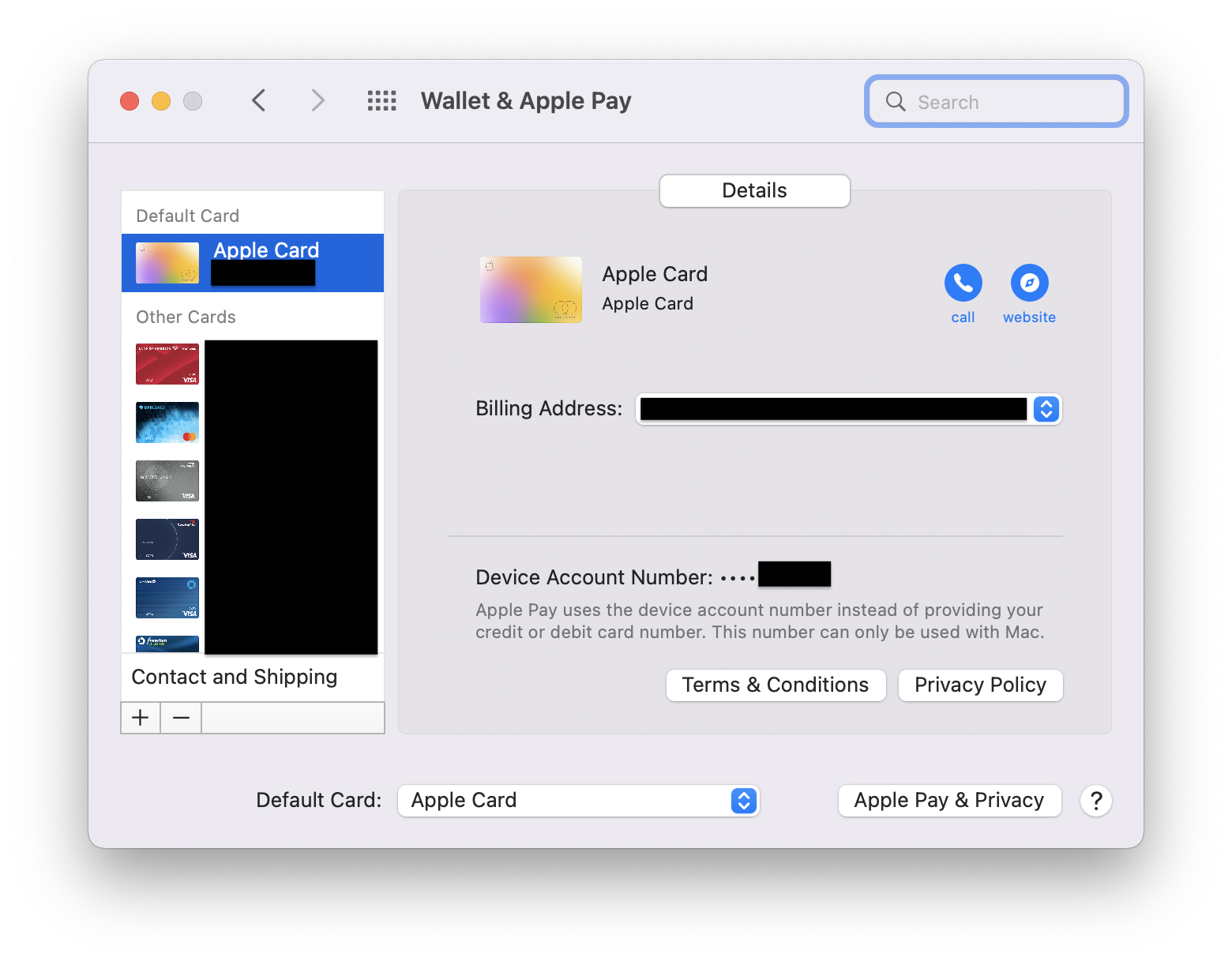This screenshot has width=1232, height=965.
Task: Add a card with the plus button
Action: point(141,718)
